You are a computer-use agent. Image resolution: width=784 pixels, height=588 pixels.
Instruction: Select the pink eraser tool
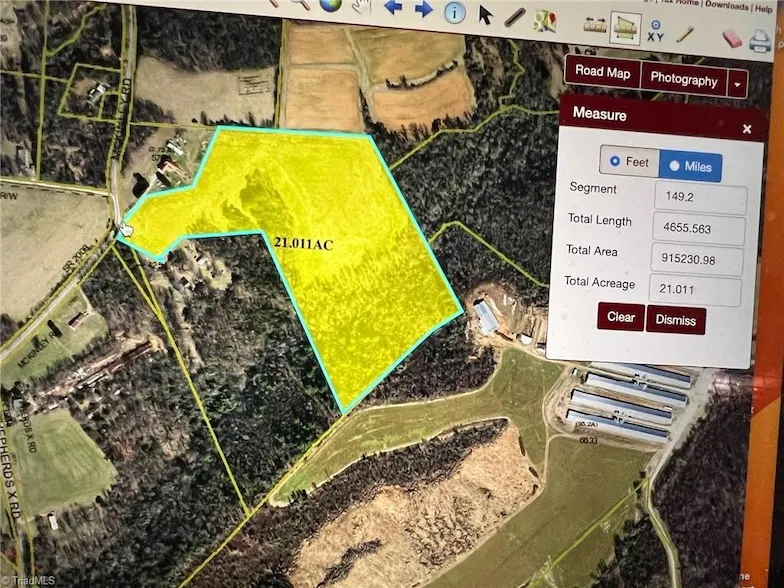(x=732, y=37)
